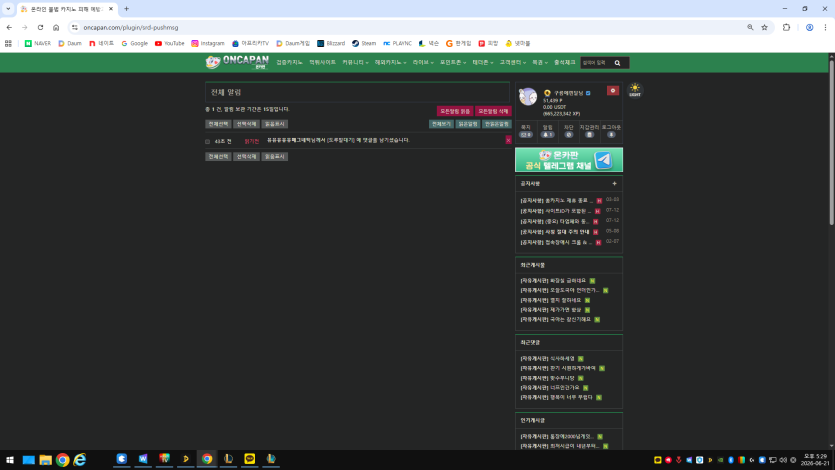The width and height of the screenshot is (835, 470).
Task: Click 전체선택 button below the notification row
Action: [x=218, y=156]
